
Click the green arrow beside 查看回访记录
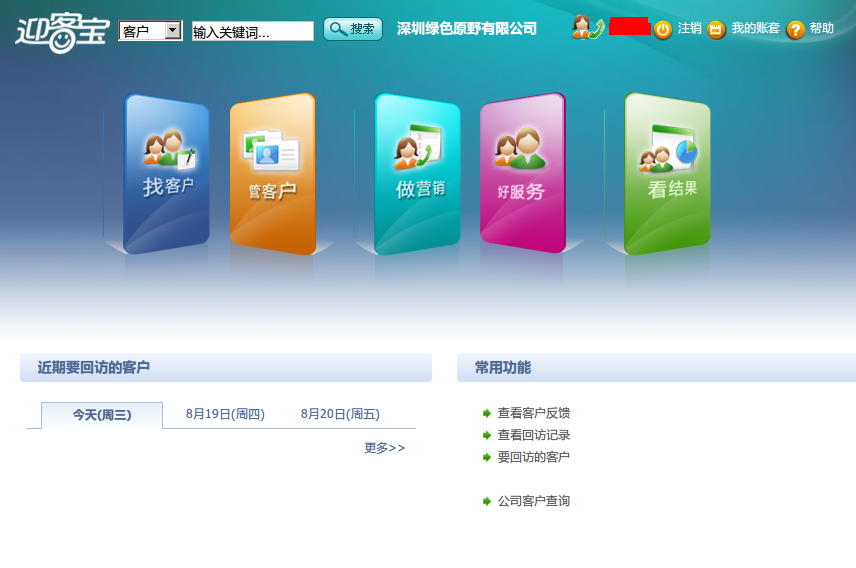(x=487, y=435)
